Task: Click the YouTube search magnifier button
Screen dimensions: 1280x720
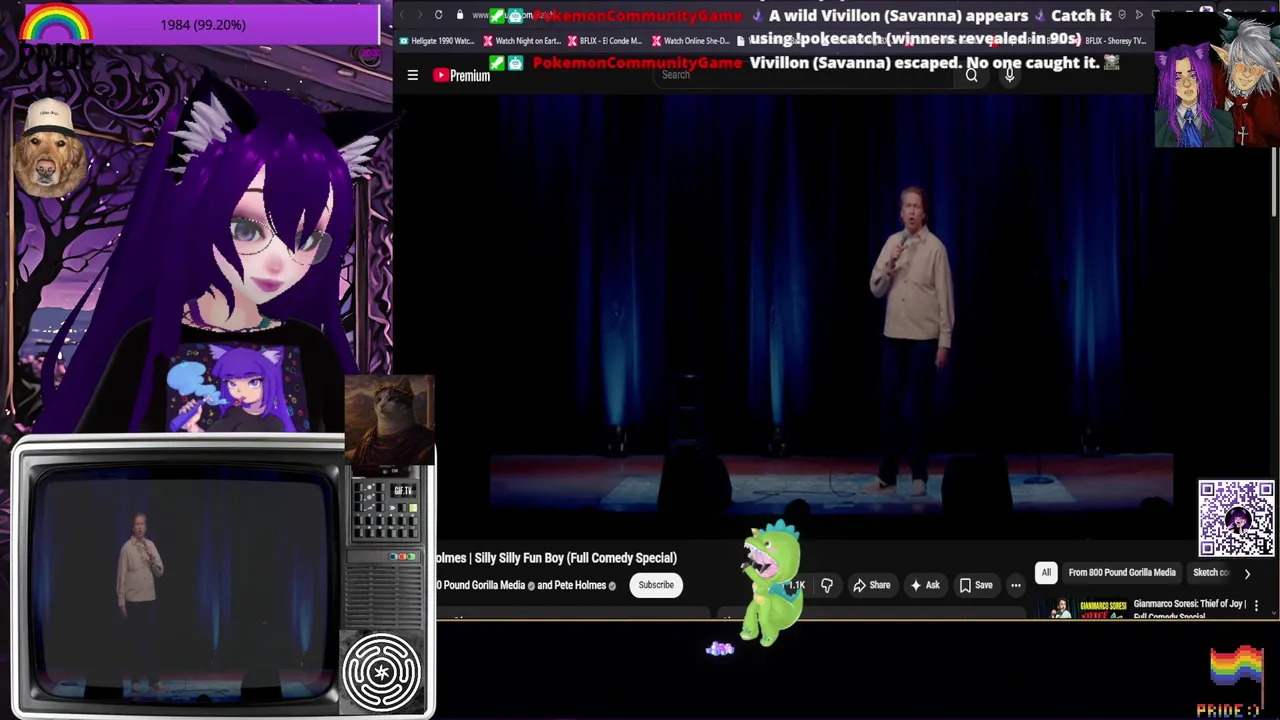Action: pyautogui.click(x=971, y=75)
